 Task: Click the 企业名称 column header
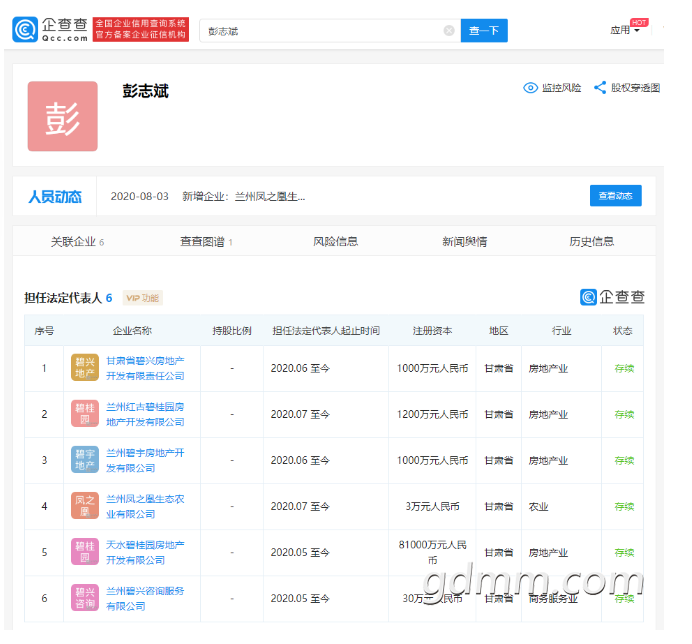pos(132,331)
